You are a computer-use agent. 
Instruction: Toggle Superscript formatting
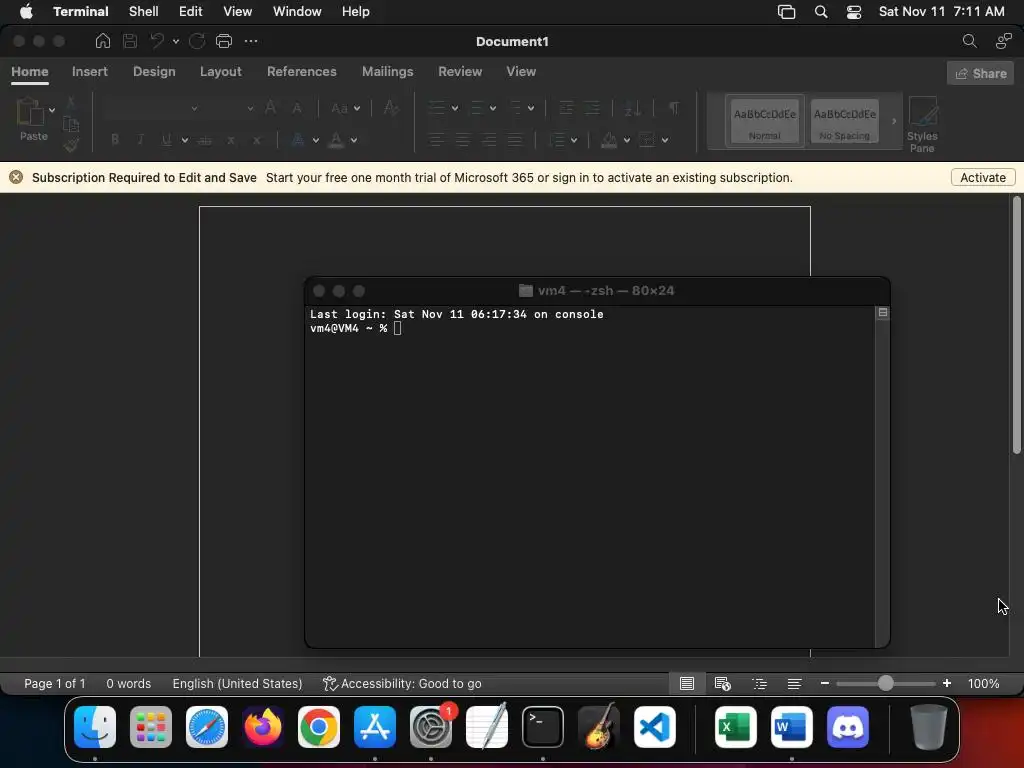point(257,140)
